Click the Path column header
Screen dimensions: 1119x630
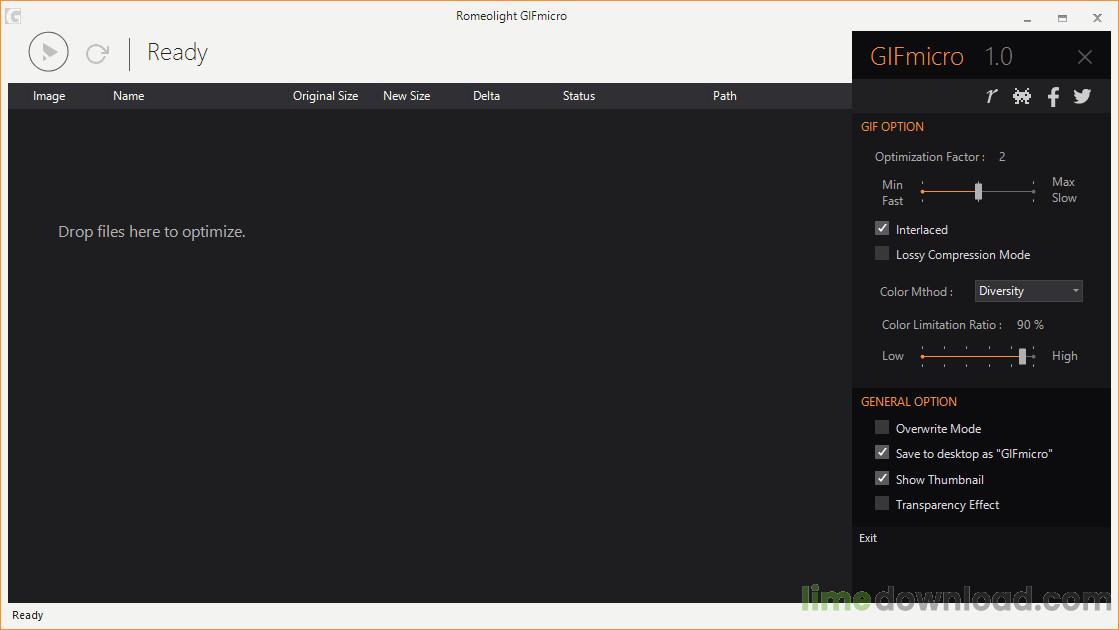click(x=724, y=96)
